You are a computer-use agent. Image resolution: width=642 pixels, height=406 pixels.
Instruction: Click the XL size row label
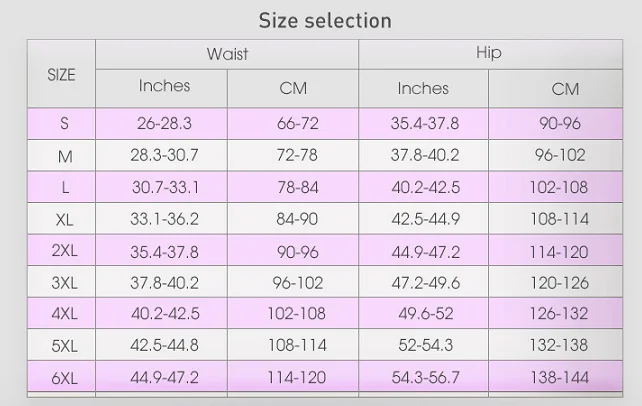click(64, 220)
